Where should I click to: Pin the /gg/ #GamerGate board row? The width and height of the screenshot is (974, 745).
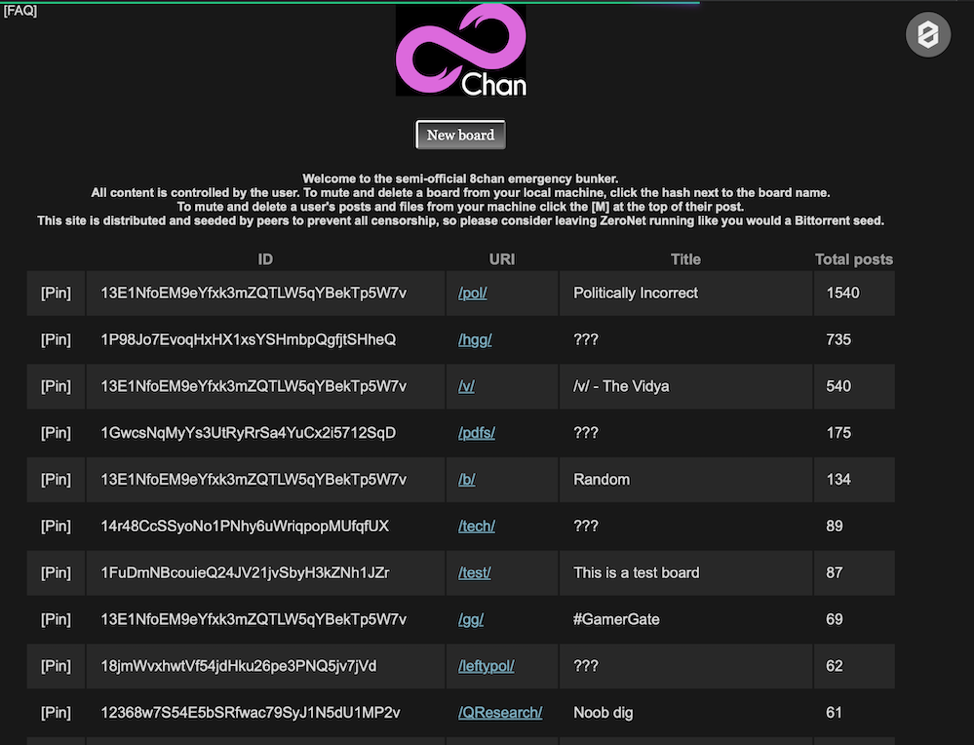[56, 619]
